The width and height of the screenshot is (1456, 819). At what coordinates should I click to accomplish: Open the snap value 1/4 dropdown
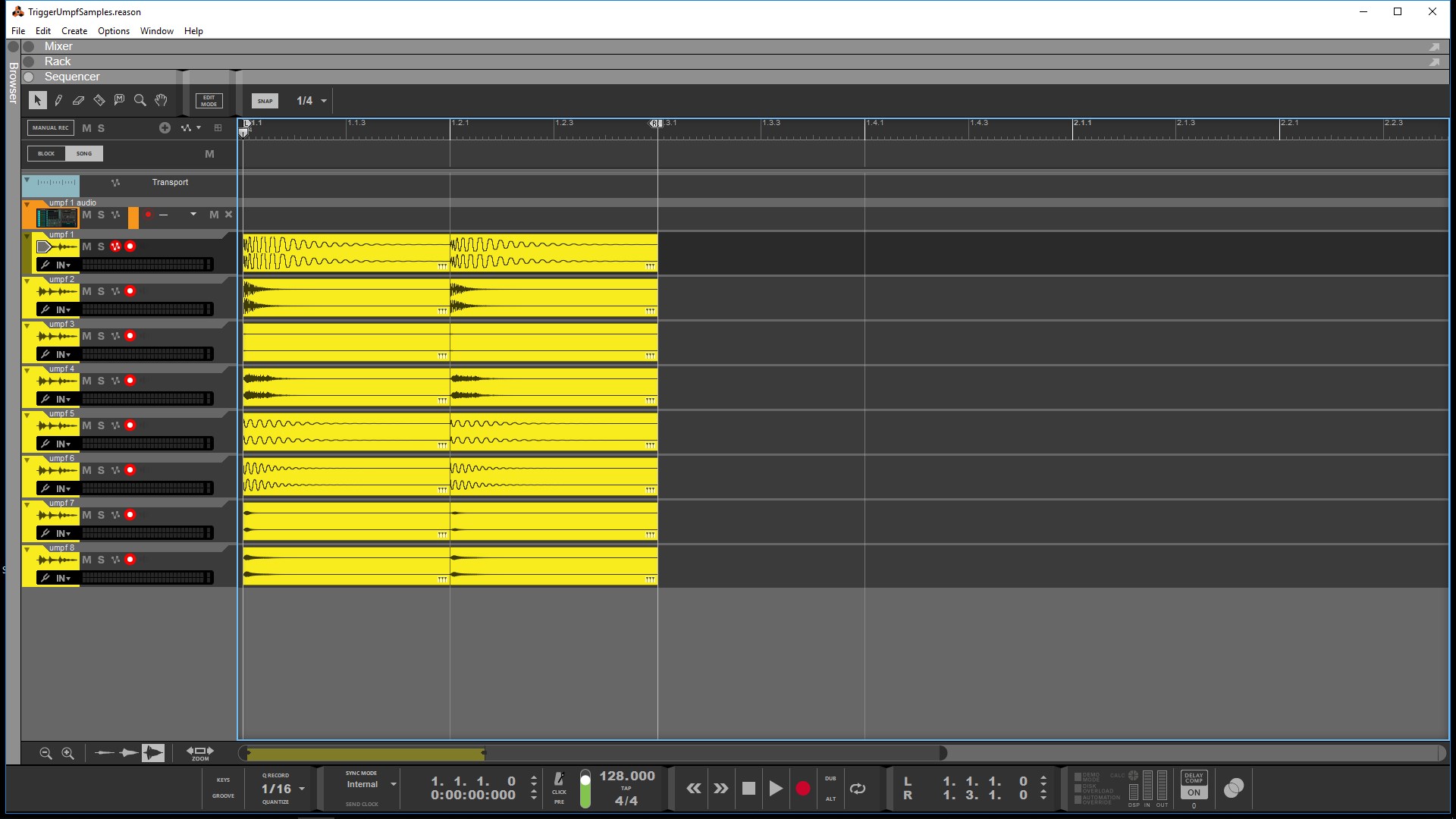click(x=324, y=101)
